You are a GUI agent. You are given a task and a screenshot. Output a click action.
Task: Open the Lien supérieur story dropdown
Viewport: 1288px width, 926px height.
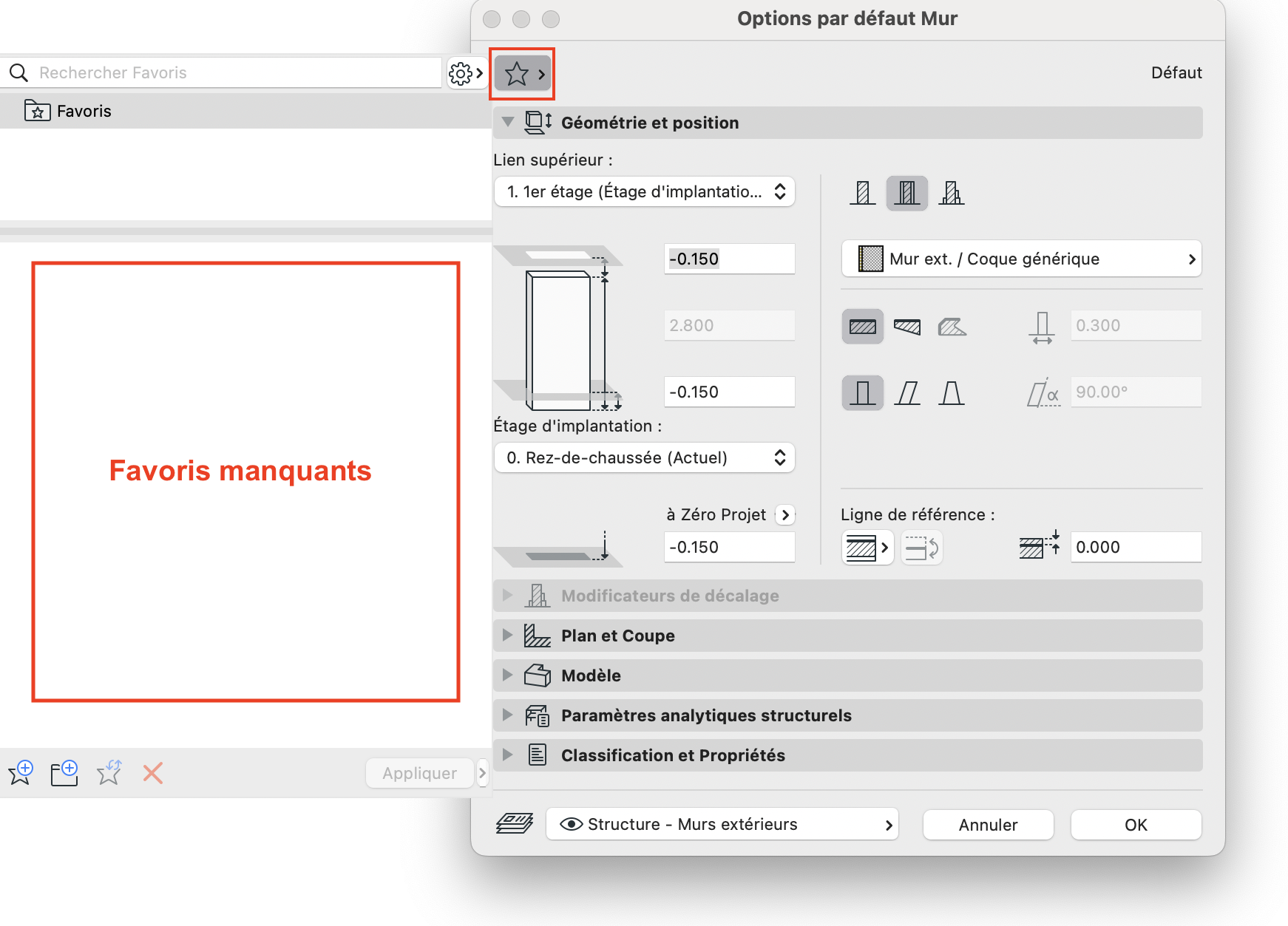pyautogui.click(x=644, y=191)
